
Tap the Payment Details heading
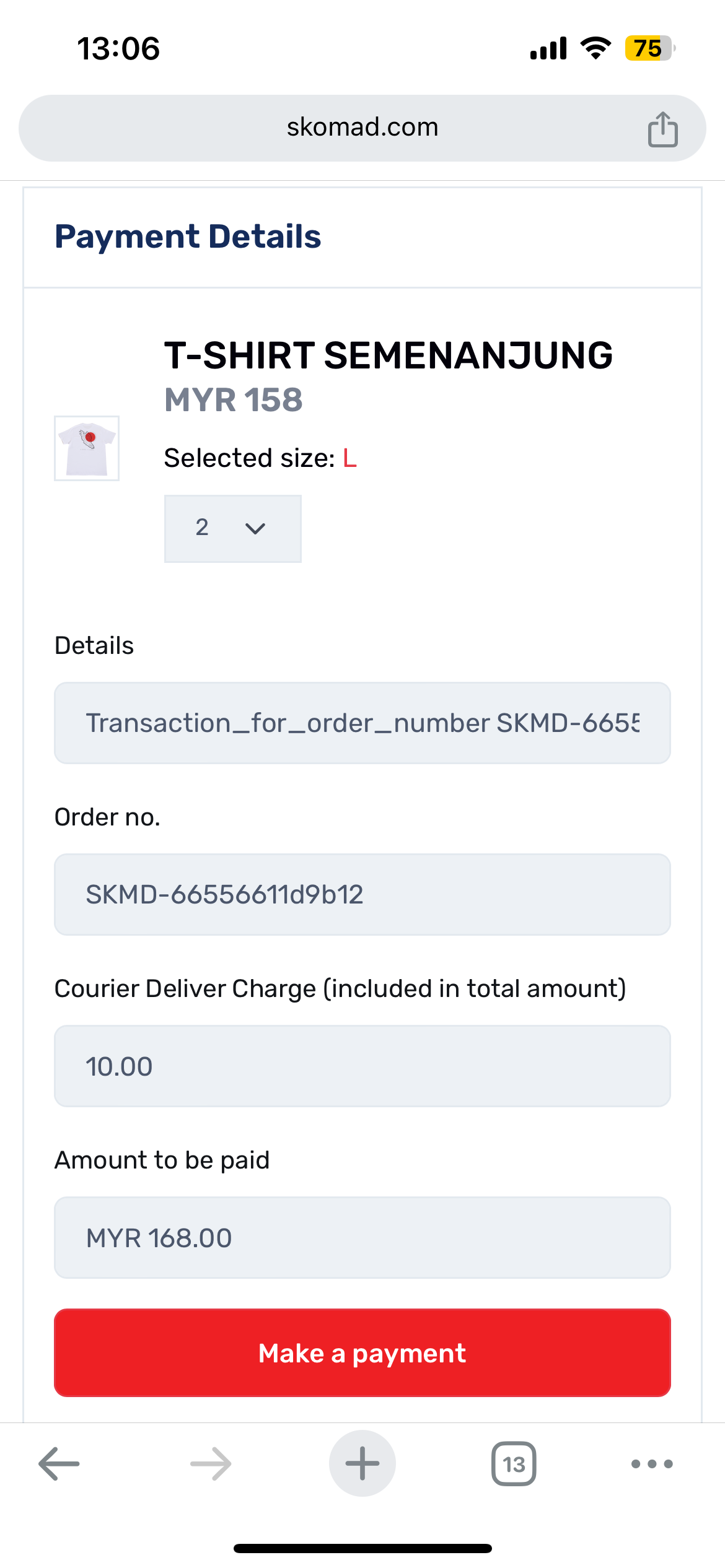coord(188,237)
